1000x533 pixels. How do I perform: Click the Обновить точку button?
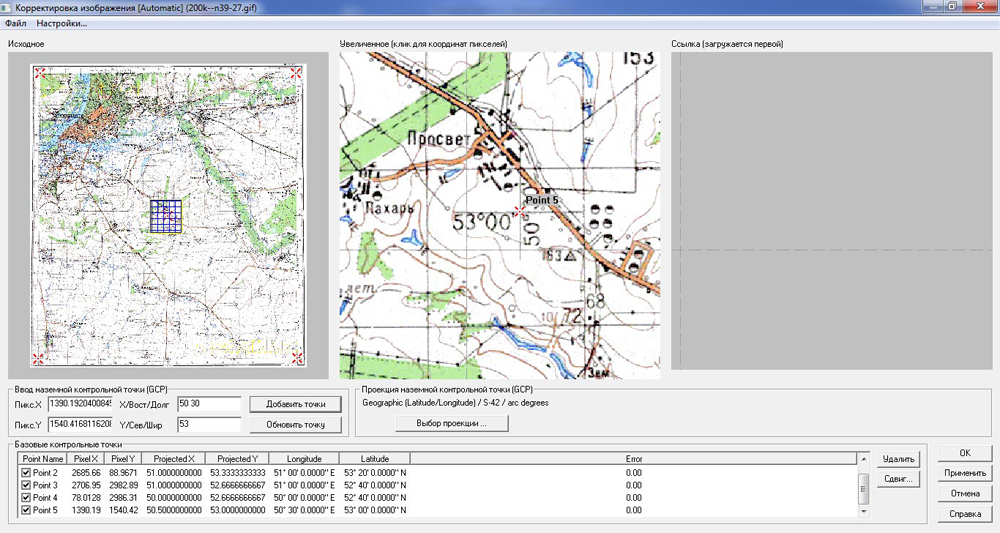(x=295, y=425)
